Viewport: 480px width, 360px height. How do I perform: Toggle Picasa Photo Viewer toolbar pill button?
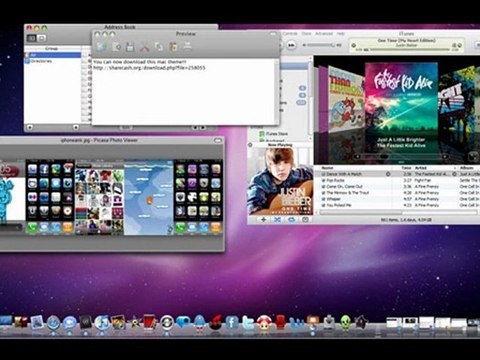pyautogui.click(x=218, y=140)
